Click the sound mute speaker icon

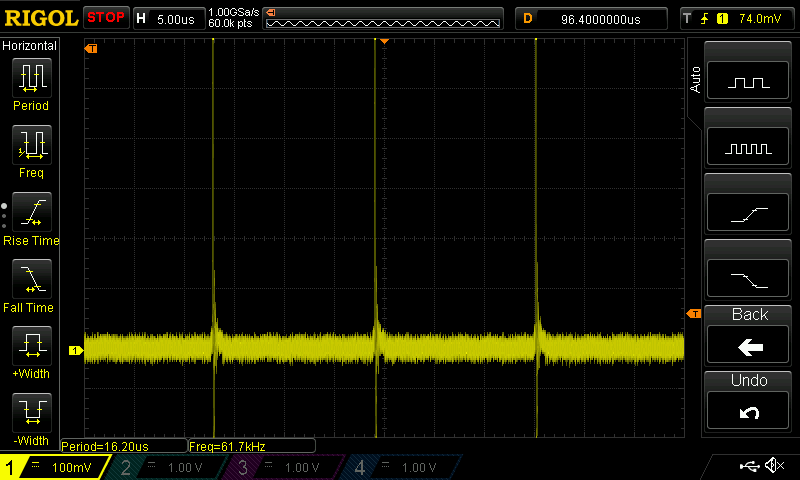pos(773,466)
